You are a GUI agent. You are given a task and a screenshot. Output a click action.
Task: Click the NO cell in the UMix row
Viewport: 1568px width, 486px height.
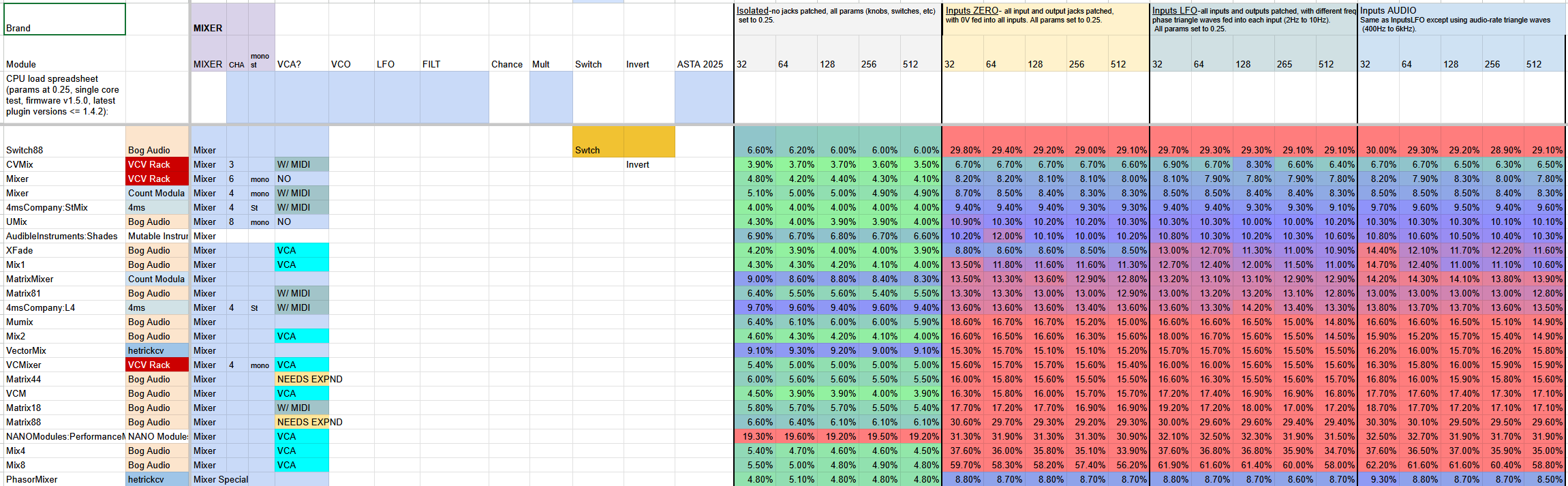302,222
